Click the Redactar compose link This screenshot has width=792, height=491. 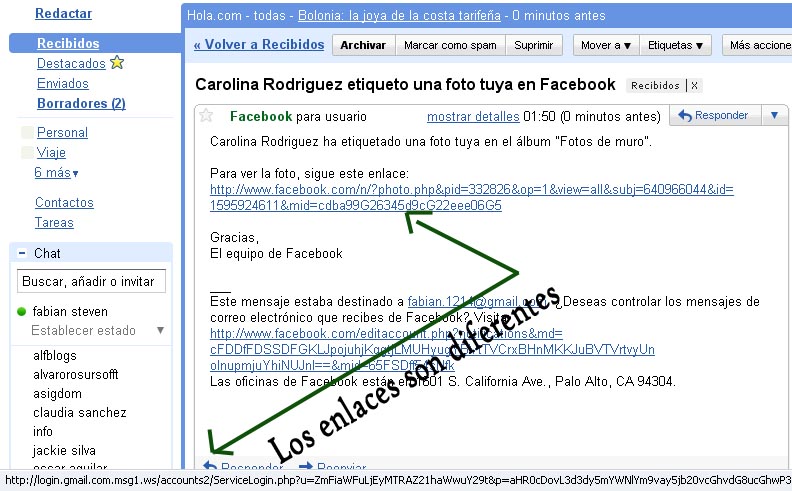[x=64, y=14]
